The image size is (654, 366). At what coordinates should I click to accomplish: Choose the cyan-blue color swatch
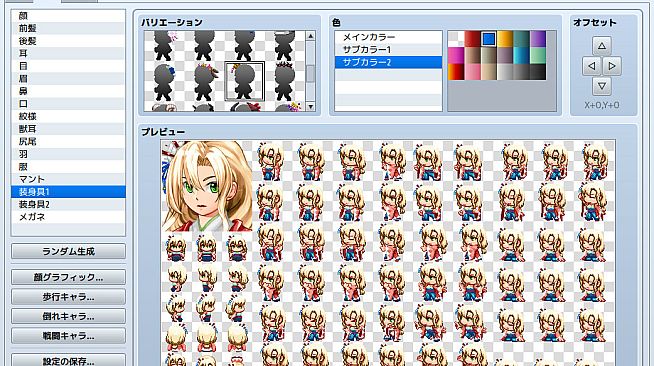coord(521,55)
